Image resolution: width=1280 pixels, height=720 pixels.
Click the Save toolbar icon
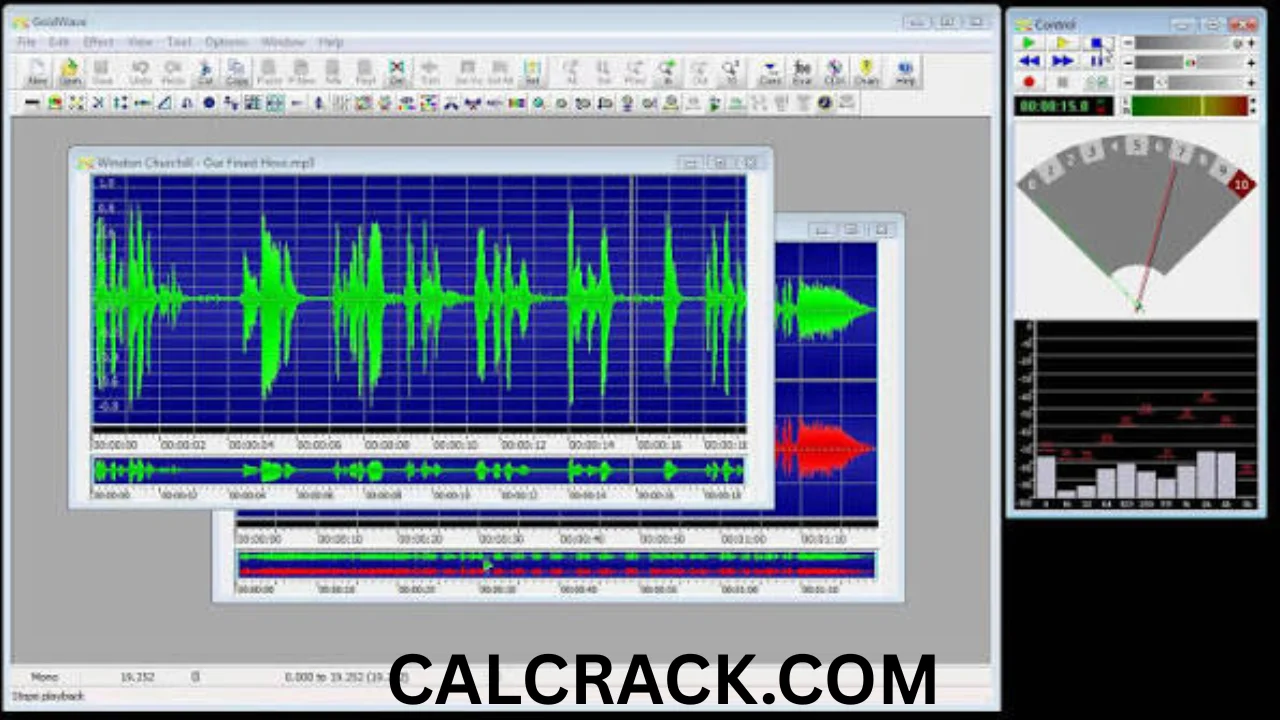102,72
